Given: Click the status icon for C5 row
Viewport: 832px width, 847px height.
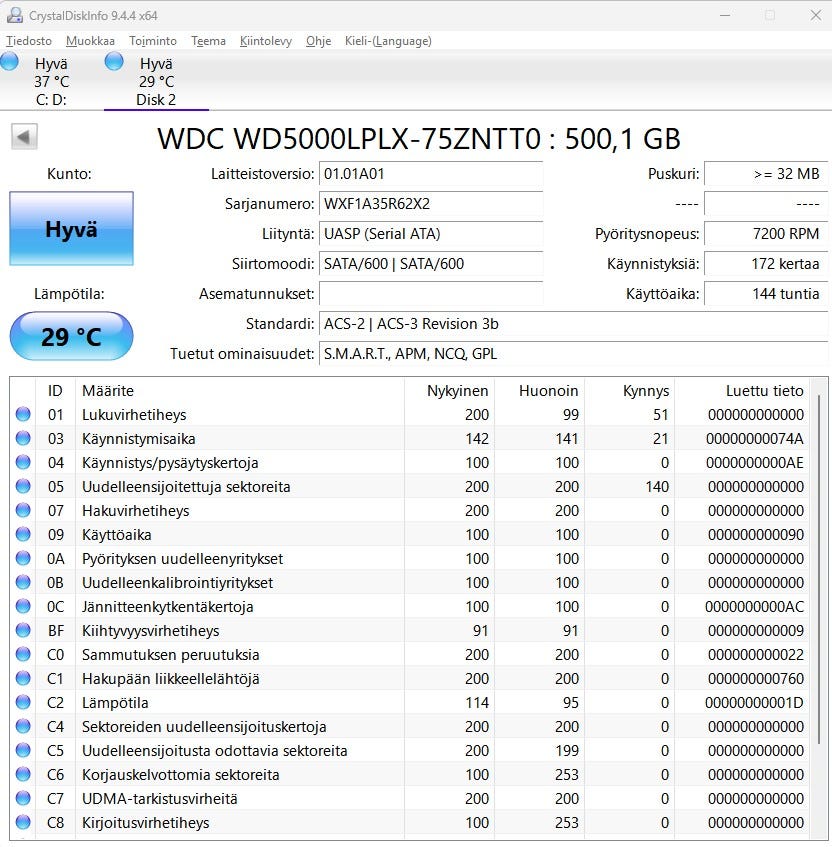Looking at the screenshot, I should click(x=23, y=750).
